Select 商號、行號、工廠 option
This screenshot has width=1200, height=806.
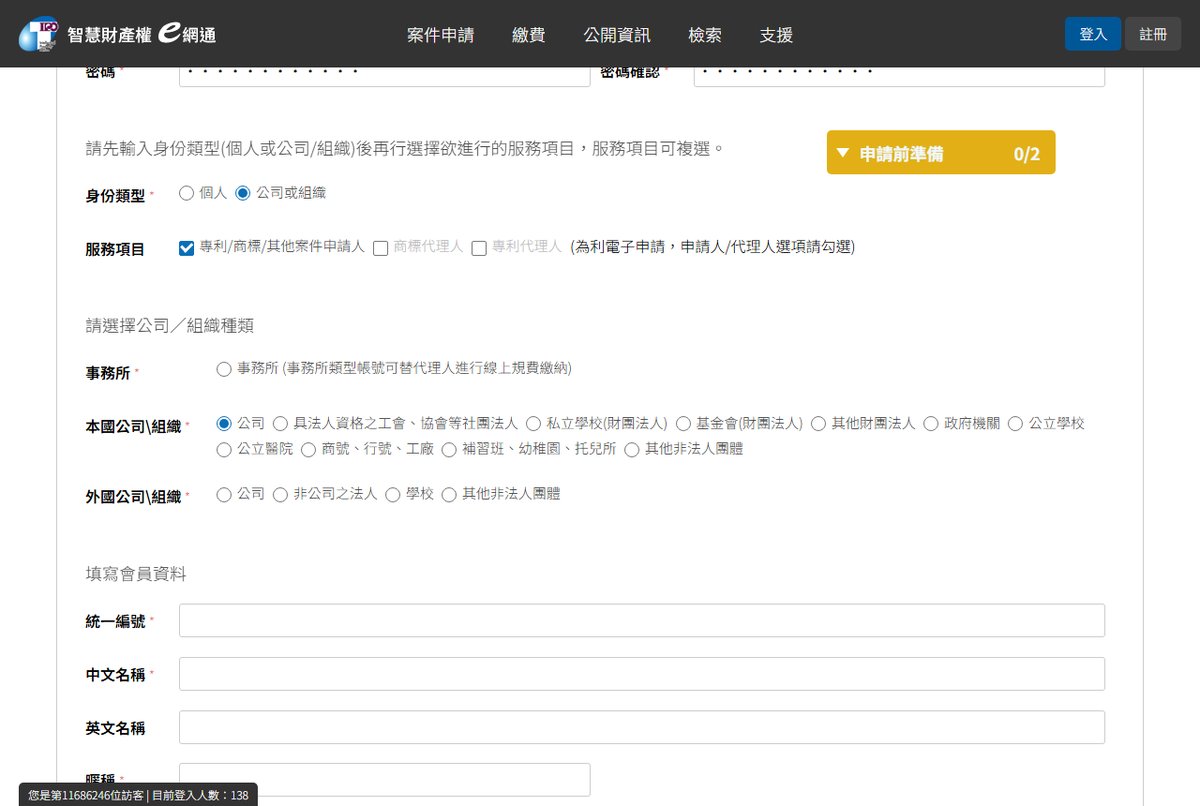tap(308, 450)
